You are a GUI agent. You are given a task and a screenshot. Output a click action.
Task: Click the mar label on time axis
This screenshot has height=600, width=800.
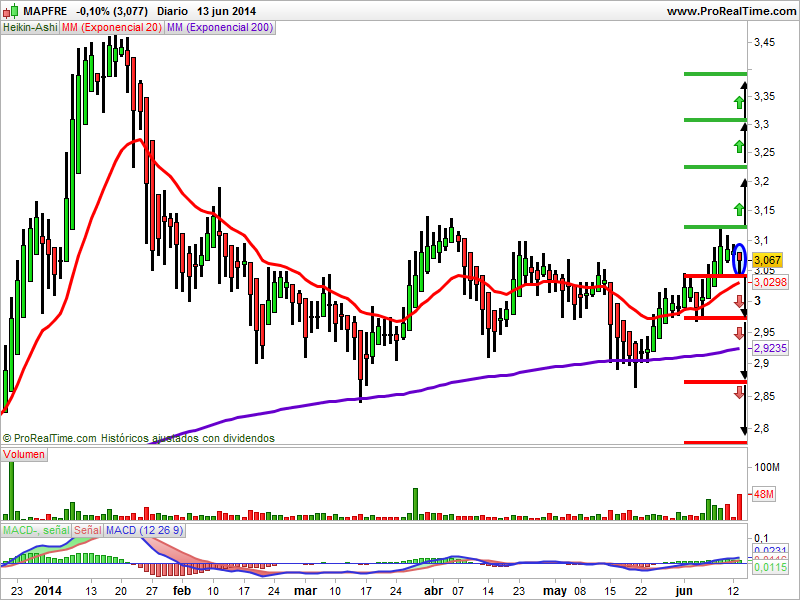(306, 591)
